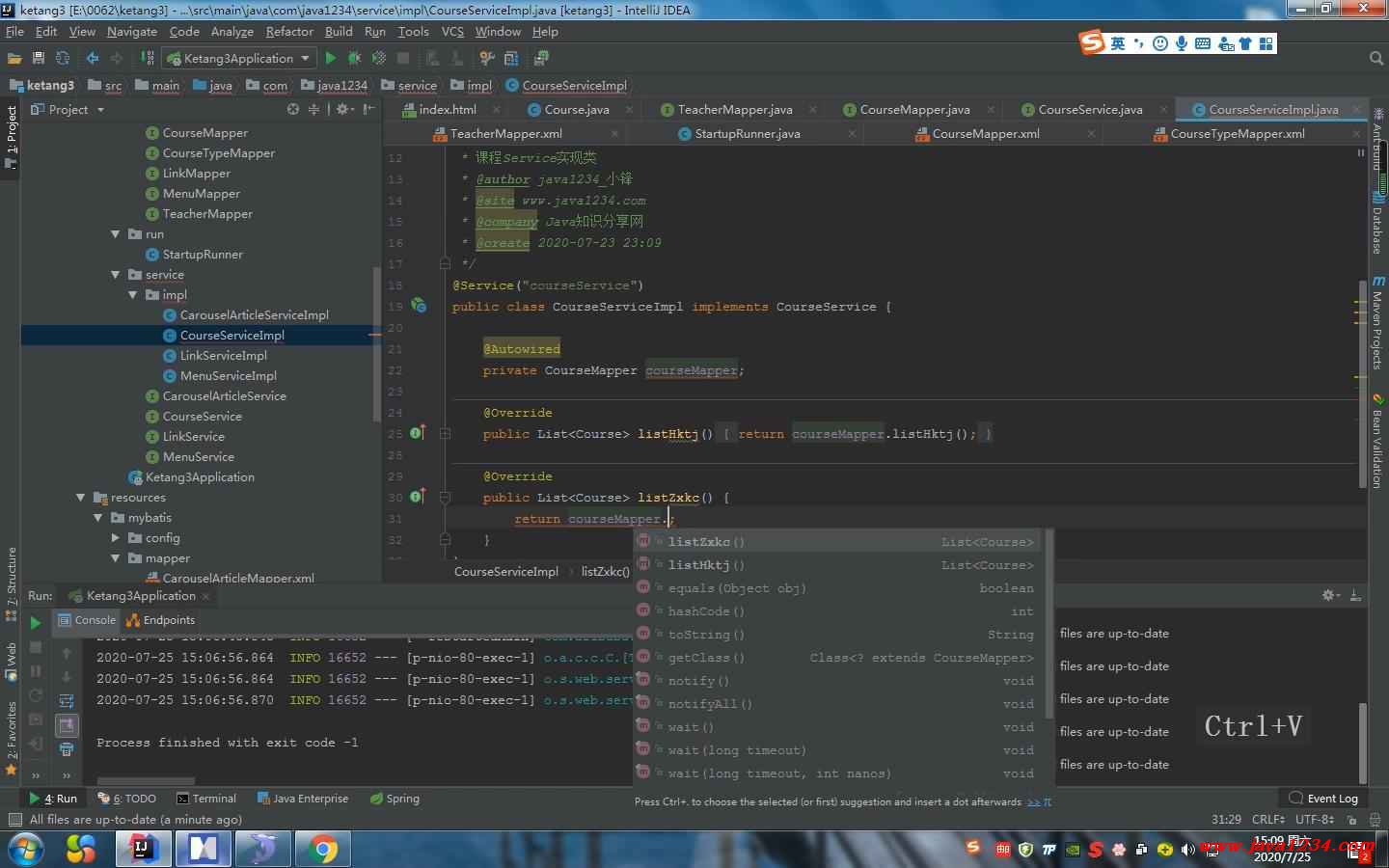Rerun application in Run panel

pos(36,623)
